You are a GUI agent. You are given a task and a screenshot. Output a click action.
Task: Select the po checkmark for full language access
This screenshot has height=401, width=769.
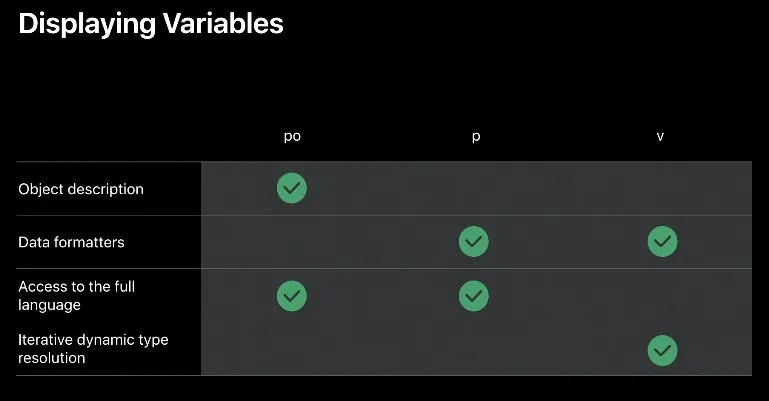292,295
